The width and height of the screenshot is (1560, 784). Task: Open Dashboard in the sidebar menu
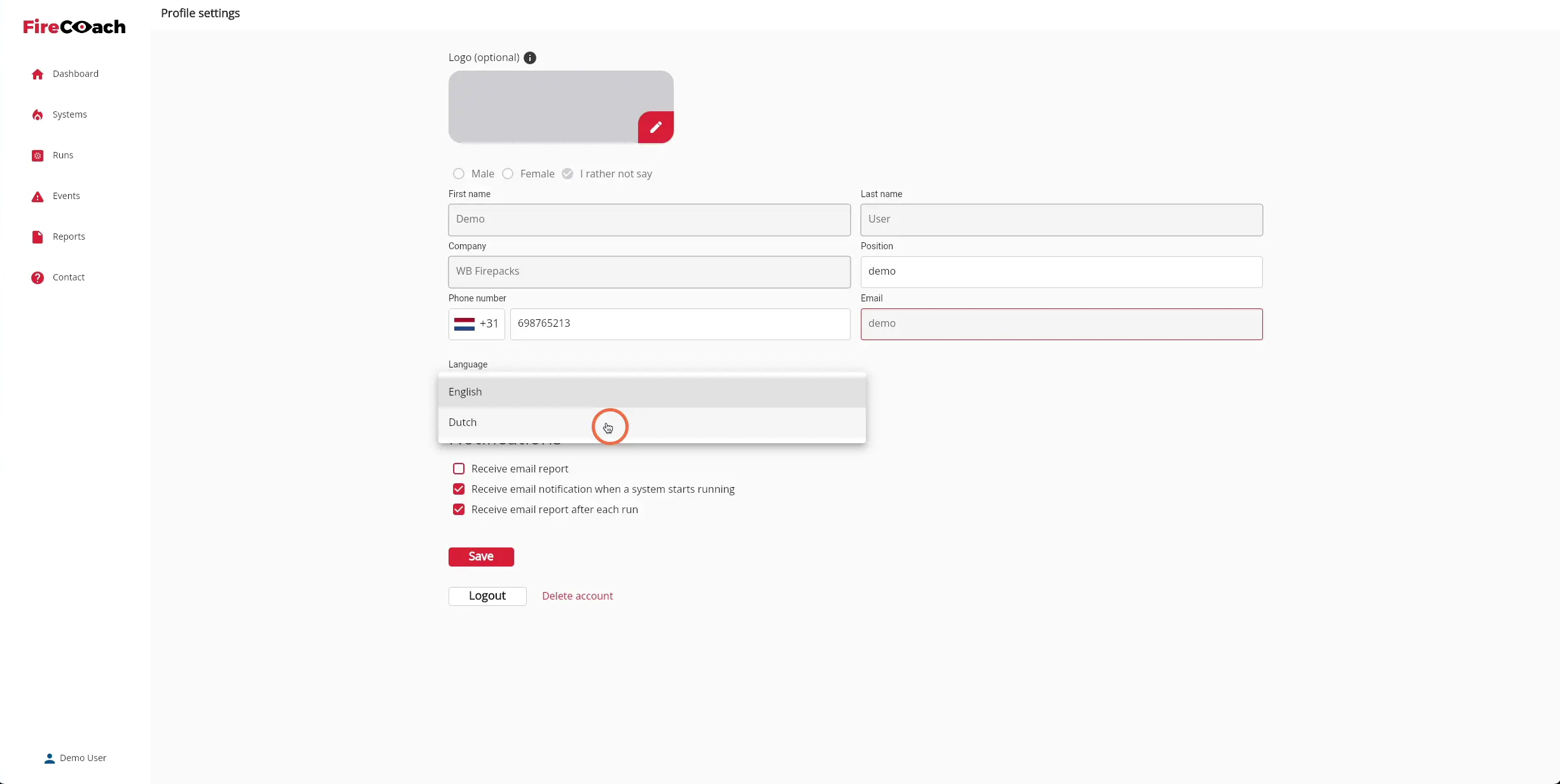click(x=76, y=74)
